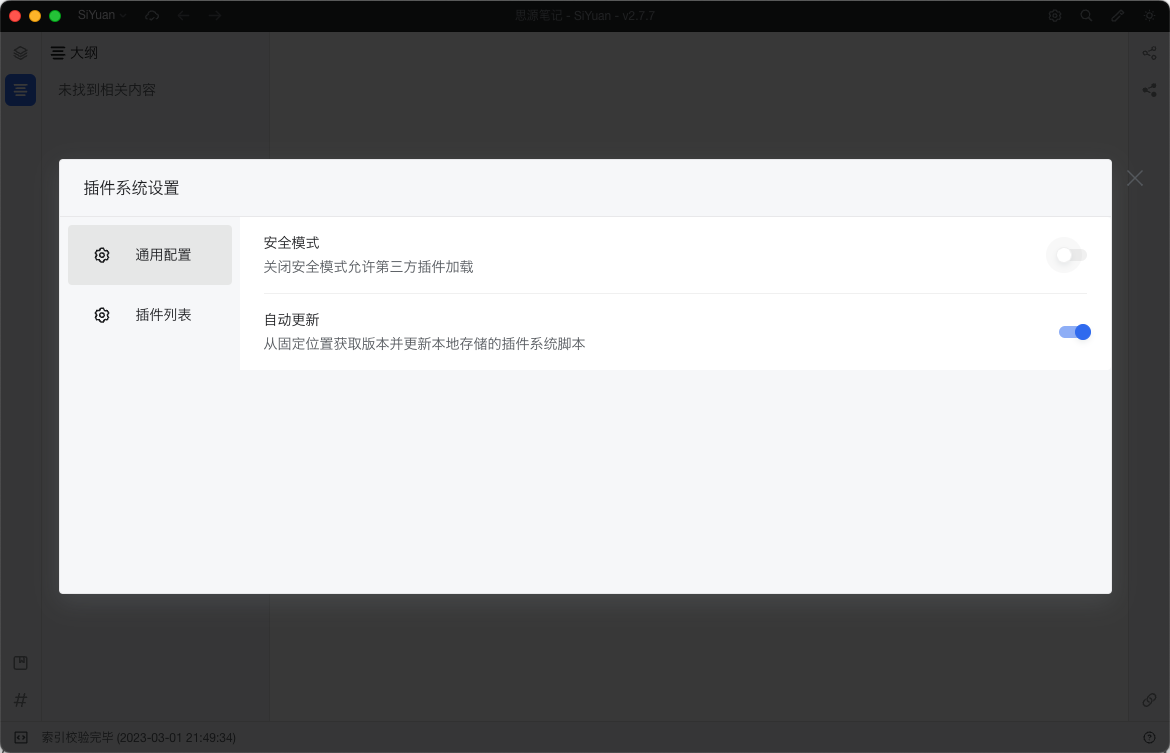Open the 通用配置 general settings tab
Screen dimensions: 1170x753
[150, 255]
